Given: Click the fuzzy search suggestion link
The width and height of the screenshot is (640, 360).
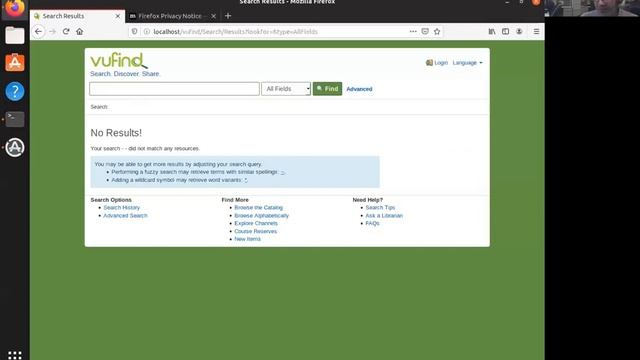Looking at the screenshot, I should [x=282, y=172].
